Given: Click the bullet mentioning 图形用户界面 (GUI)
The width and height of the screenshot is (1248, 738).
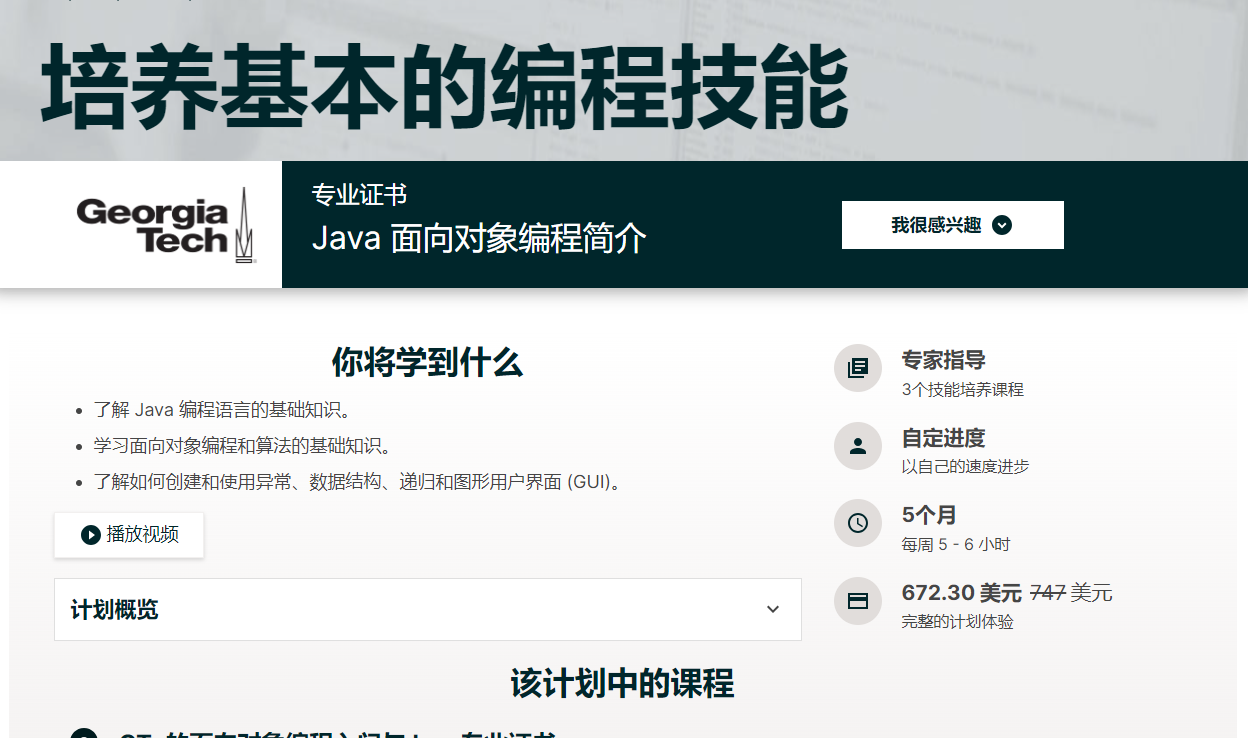Looking at the screenshot, I should pos(360,482).
